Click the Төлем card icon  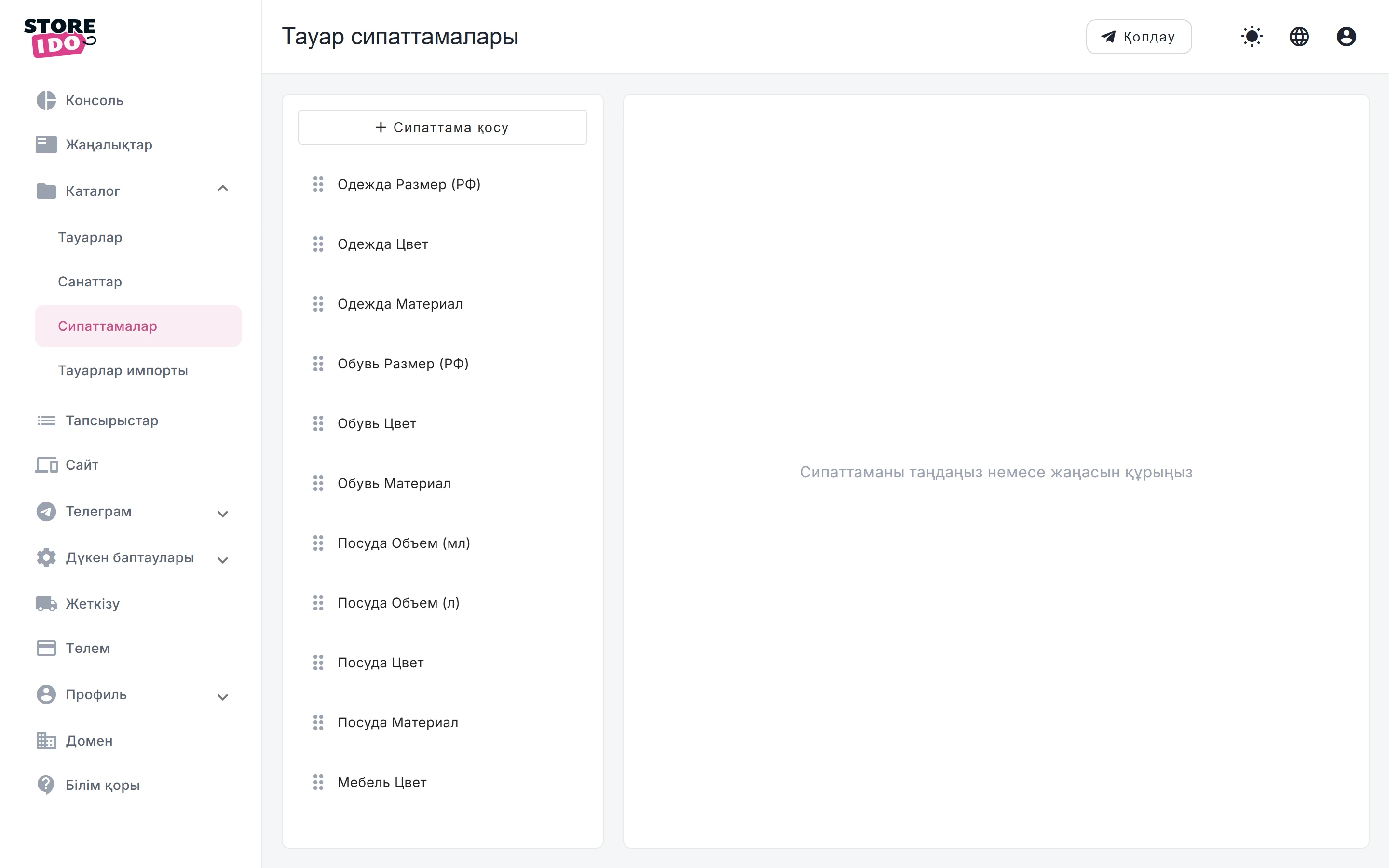point(46,648)
